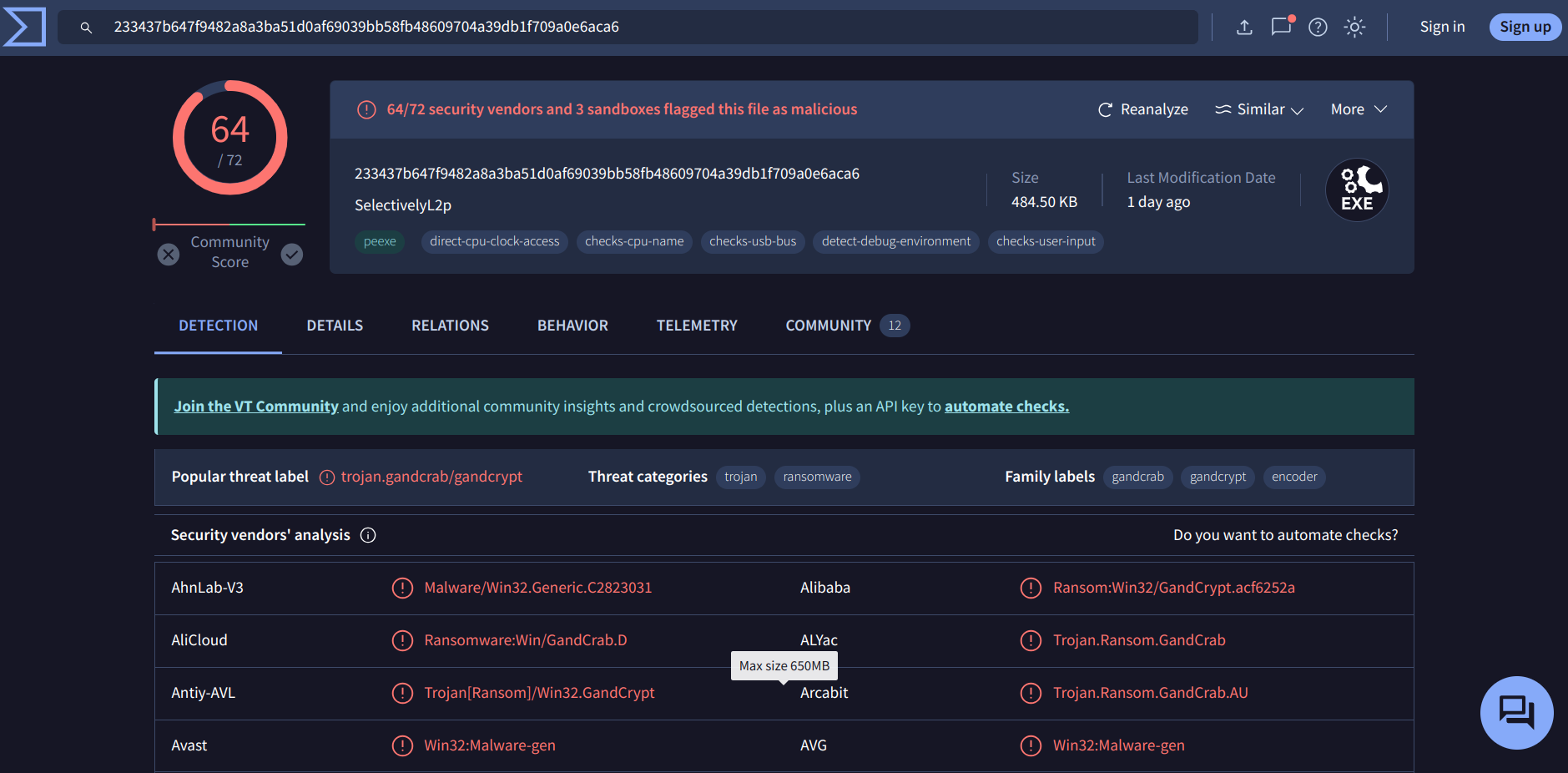Click the gandcrypt family label
The image size is (1568, 773).
[x=1218, y=477]
